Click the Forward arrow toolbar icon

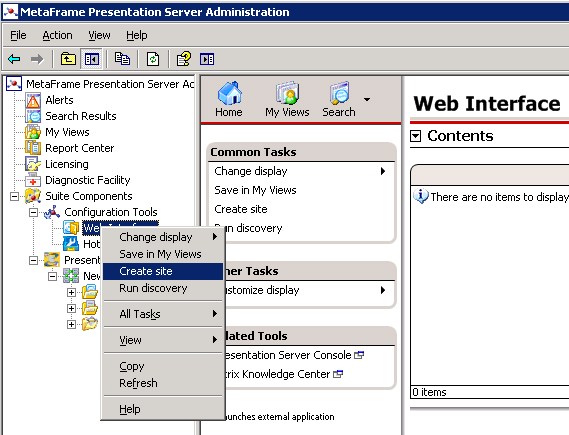(x=37, y=59)
